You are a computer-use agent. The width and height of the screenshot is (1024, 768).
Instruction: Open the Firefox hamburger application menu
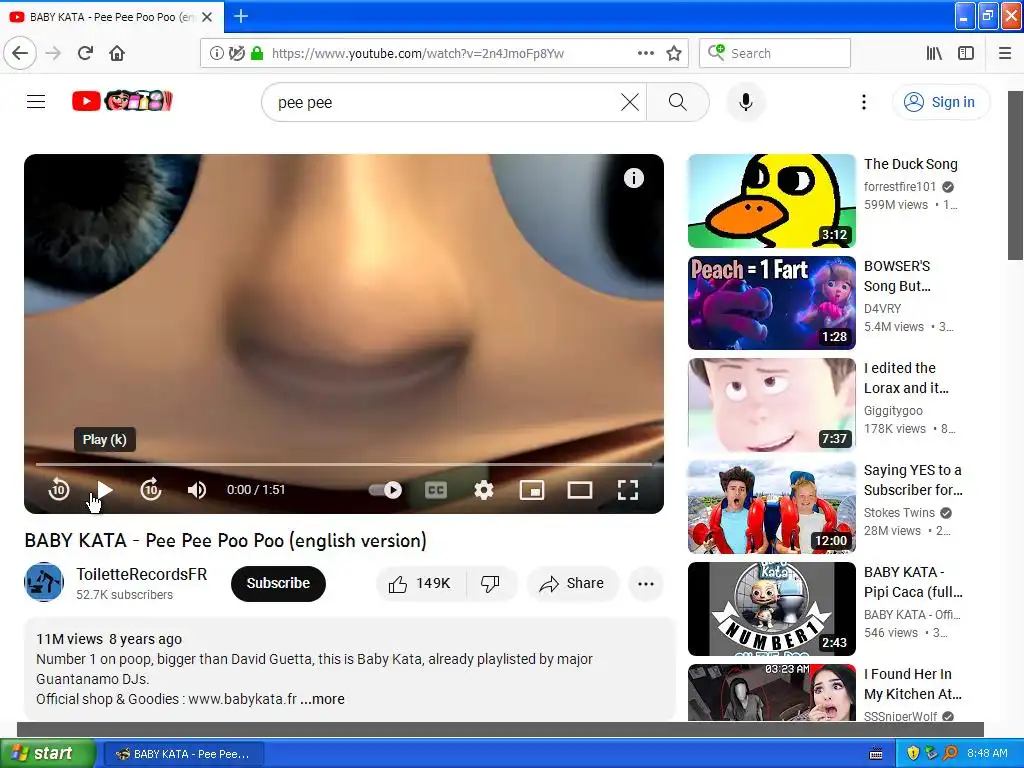pyautogui.click(x=1005, y=54)
